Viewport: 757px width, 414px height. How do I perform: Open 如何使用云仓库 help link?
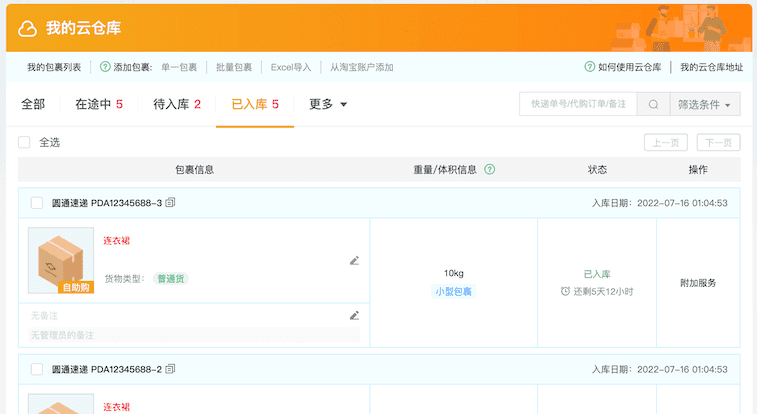pos(630,67)
